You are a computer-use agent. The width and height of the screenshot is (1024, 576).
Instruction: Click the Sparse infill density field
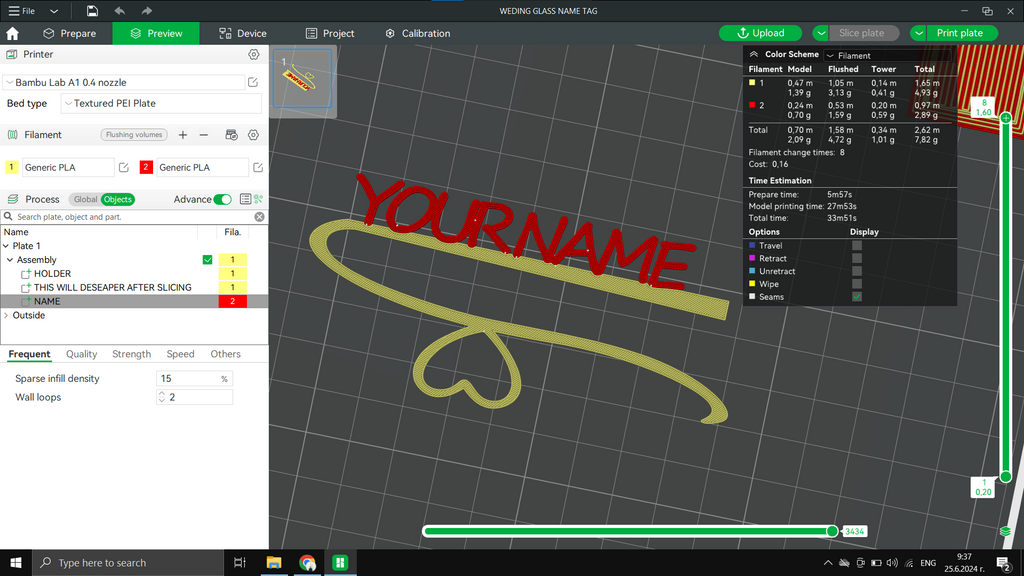pyautogui.click(x=194, y=379)
